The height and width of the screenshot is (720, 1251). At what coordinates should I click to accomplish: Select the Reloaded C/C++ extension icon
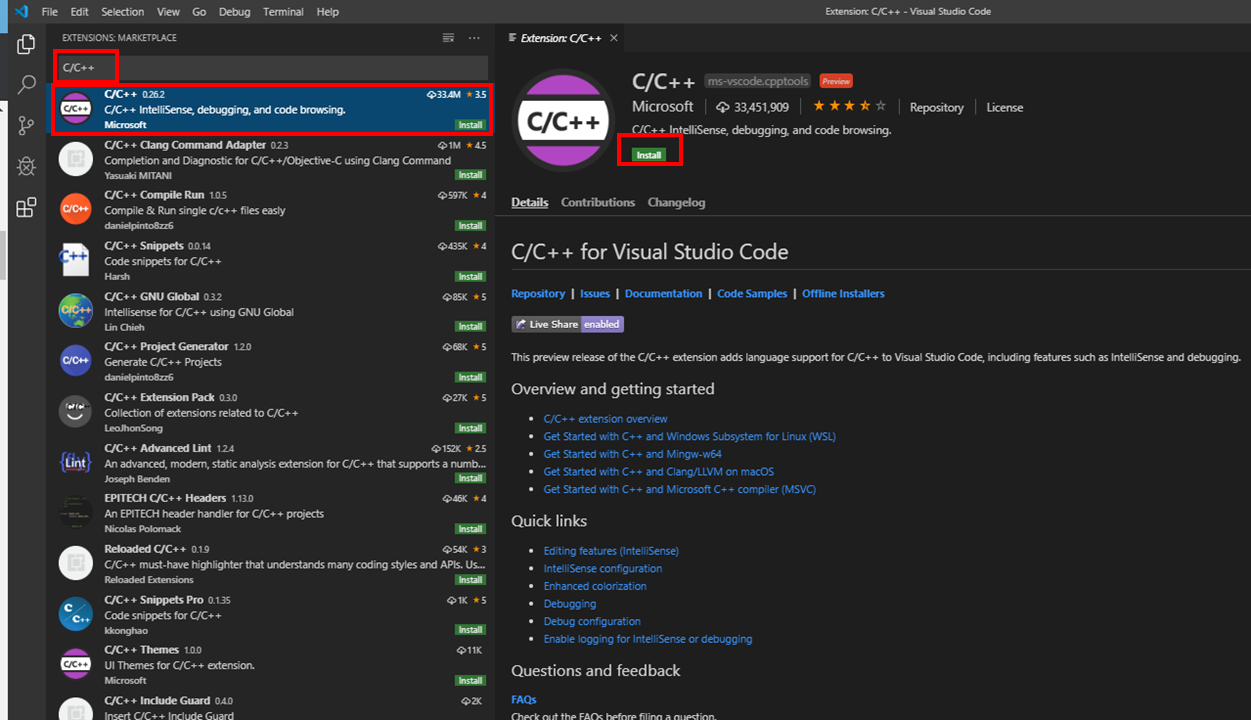[x=76, y=563]
